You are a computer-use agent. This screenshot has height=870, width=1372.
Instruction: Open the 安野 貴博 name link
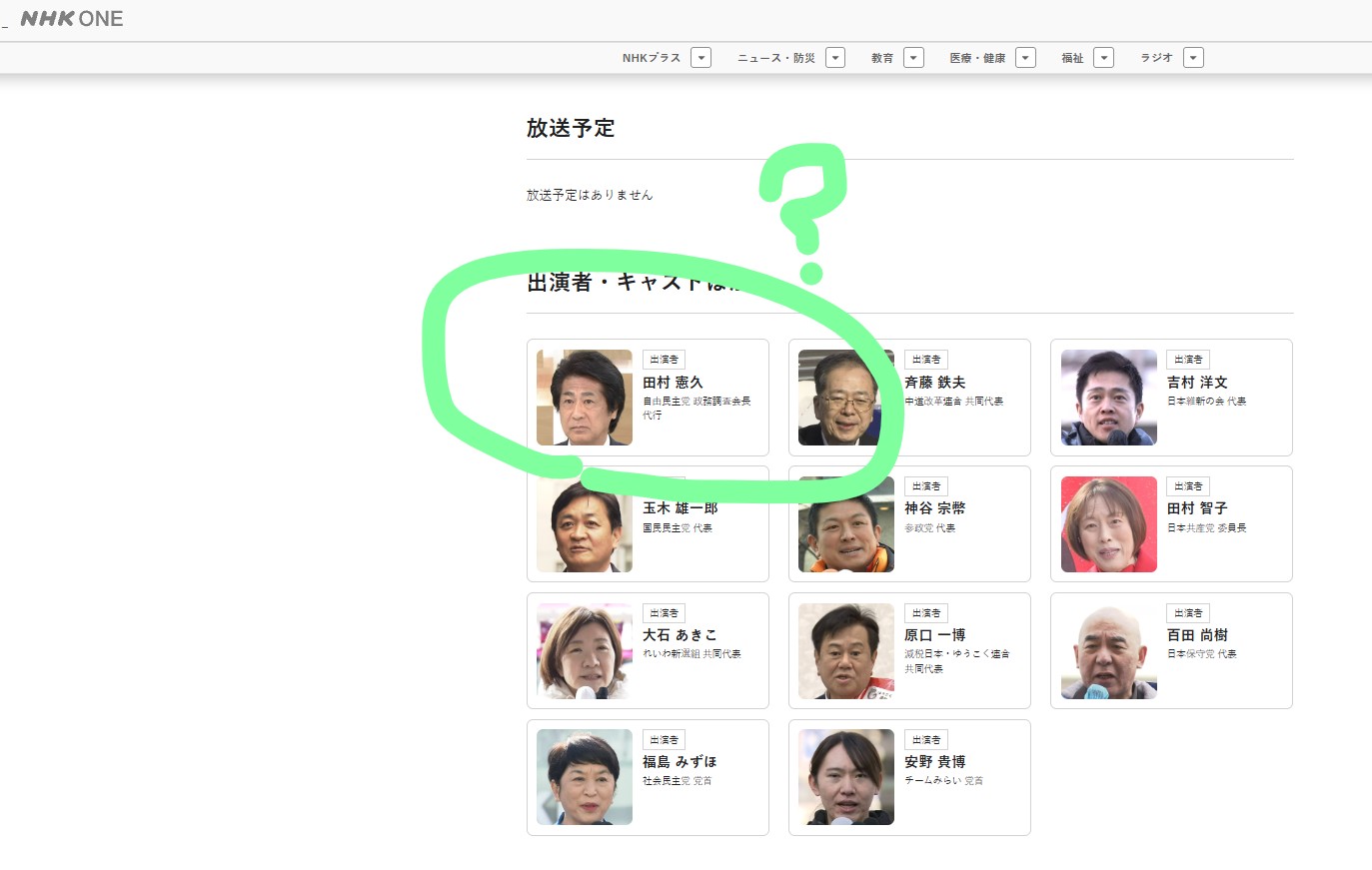pos(935,762)
